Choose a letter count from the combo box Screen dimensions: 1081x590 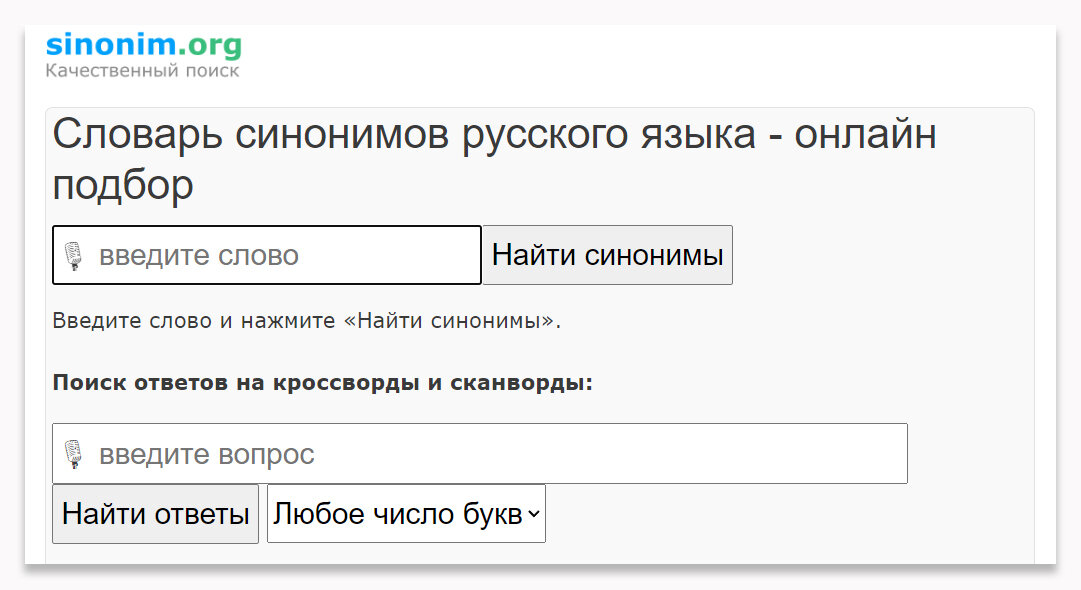coord(405,513)
